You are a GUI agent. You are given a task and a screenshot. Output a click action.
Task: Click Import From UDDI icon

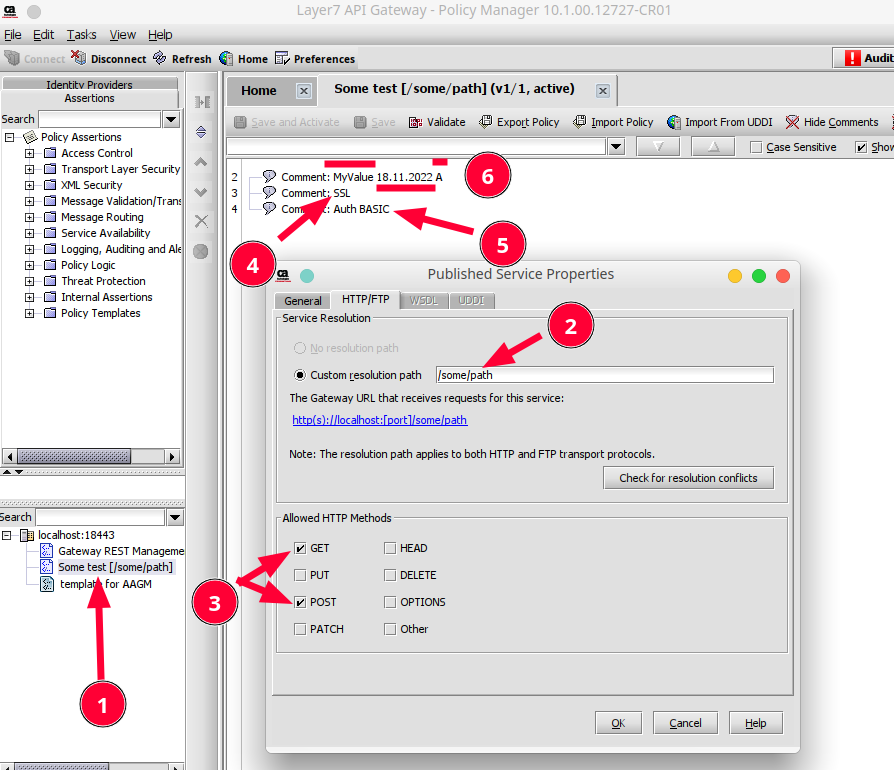(x=674, y=123)
